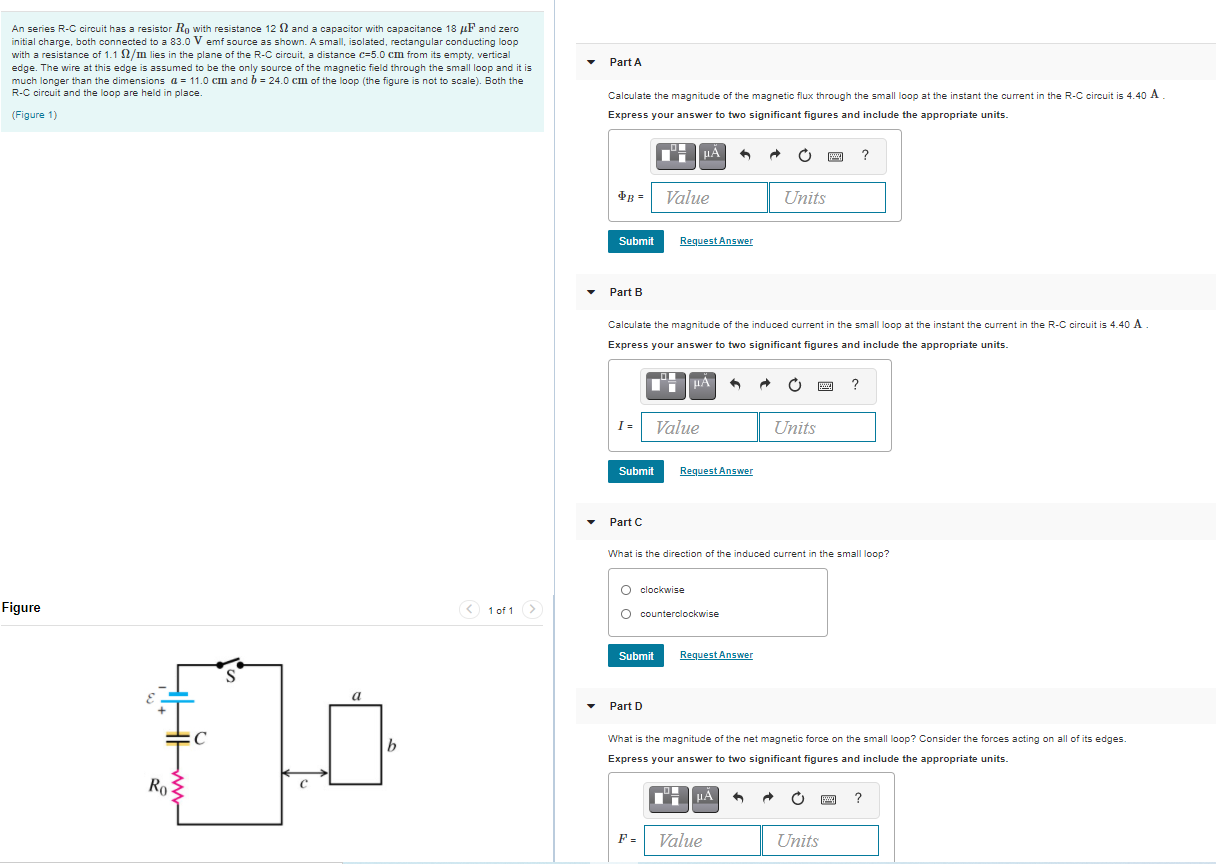
Task: Open the on-screen keyboard in Part A
Action: (x=833, y=156)
